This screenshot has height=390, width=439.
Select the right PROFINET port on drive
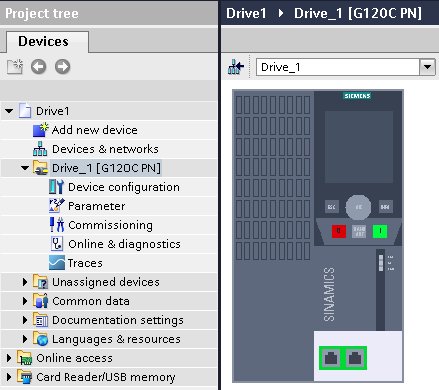[355, 358]
